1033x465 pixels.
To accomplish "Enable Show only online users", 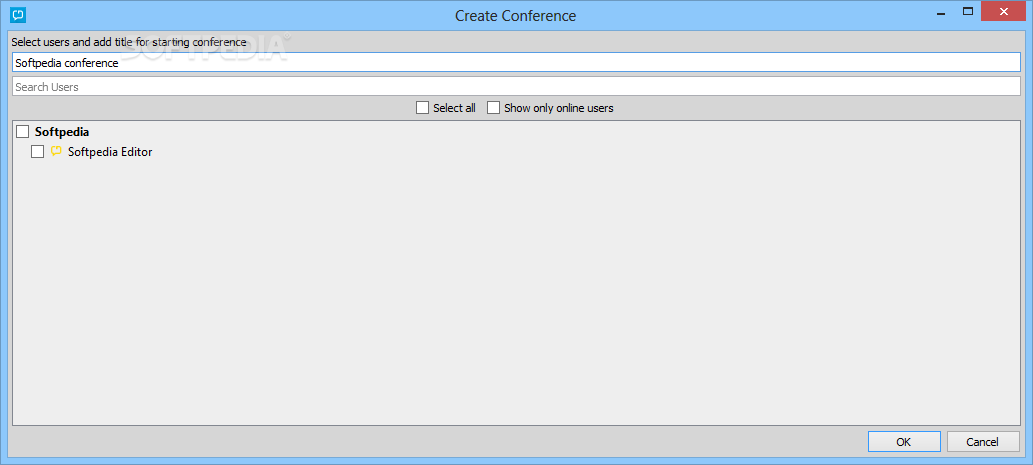I will [x=493, y=107].
